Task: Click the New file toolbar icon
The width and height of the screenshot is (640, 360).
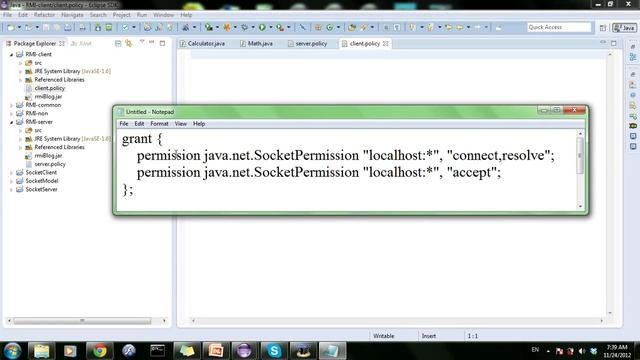Action: pyautogui.click(x=11, y=27)
